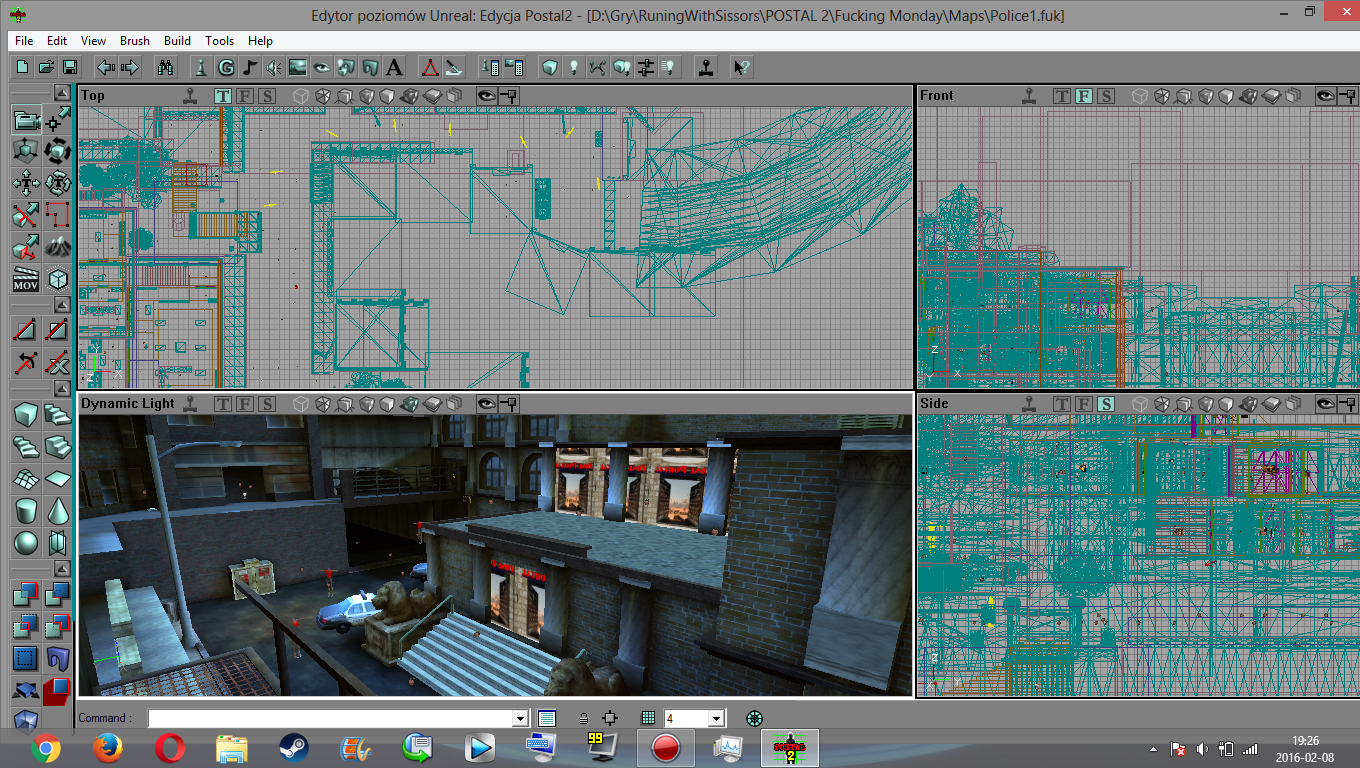Click the CSG Add brush button

click(26, 595)
